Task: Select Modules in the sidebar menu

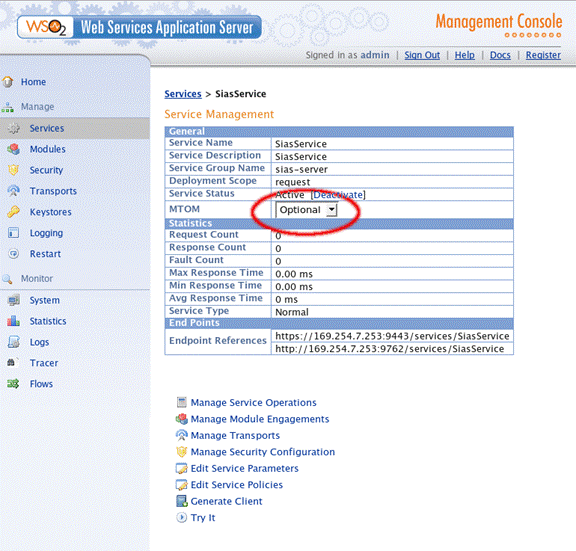Action: tap(48, 149)
